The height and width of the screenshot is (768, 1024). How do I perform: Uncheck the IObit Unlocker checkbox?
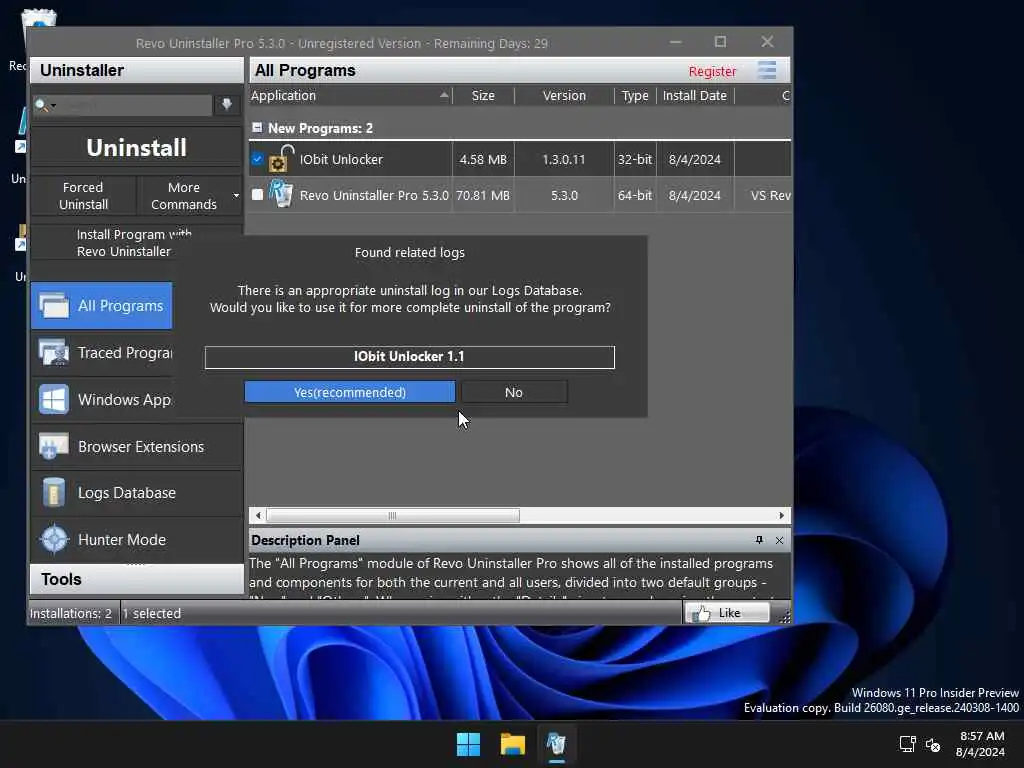(x=257, y=159)
